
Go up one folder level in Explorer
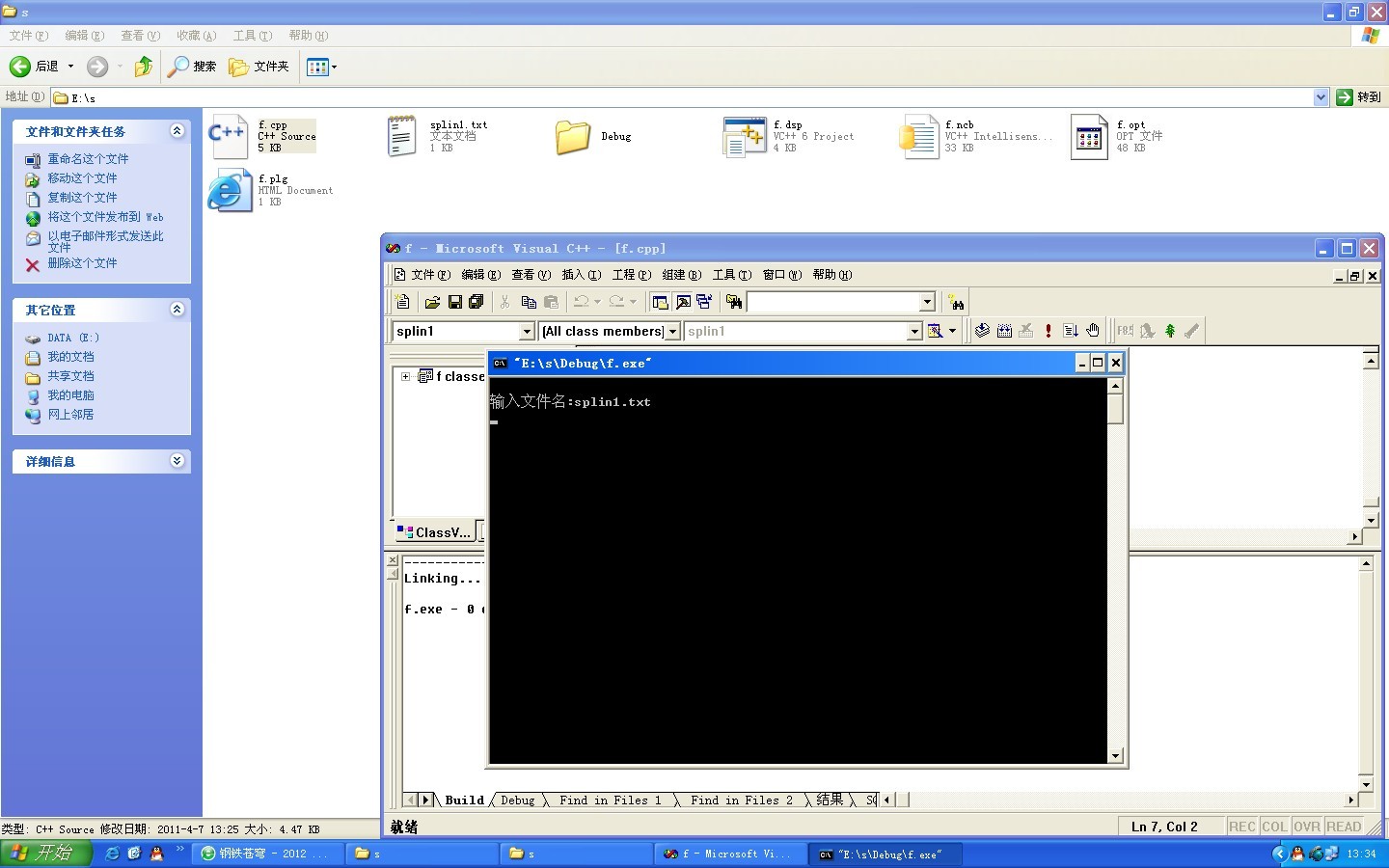pos(144,67)
